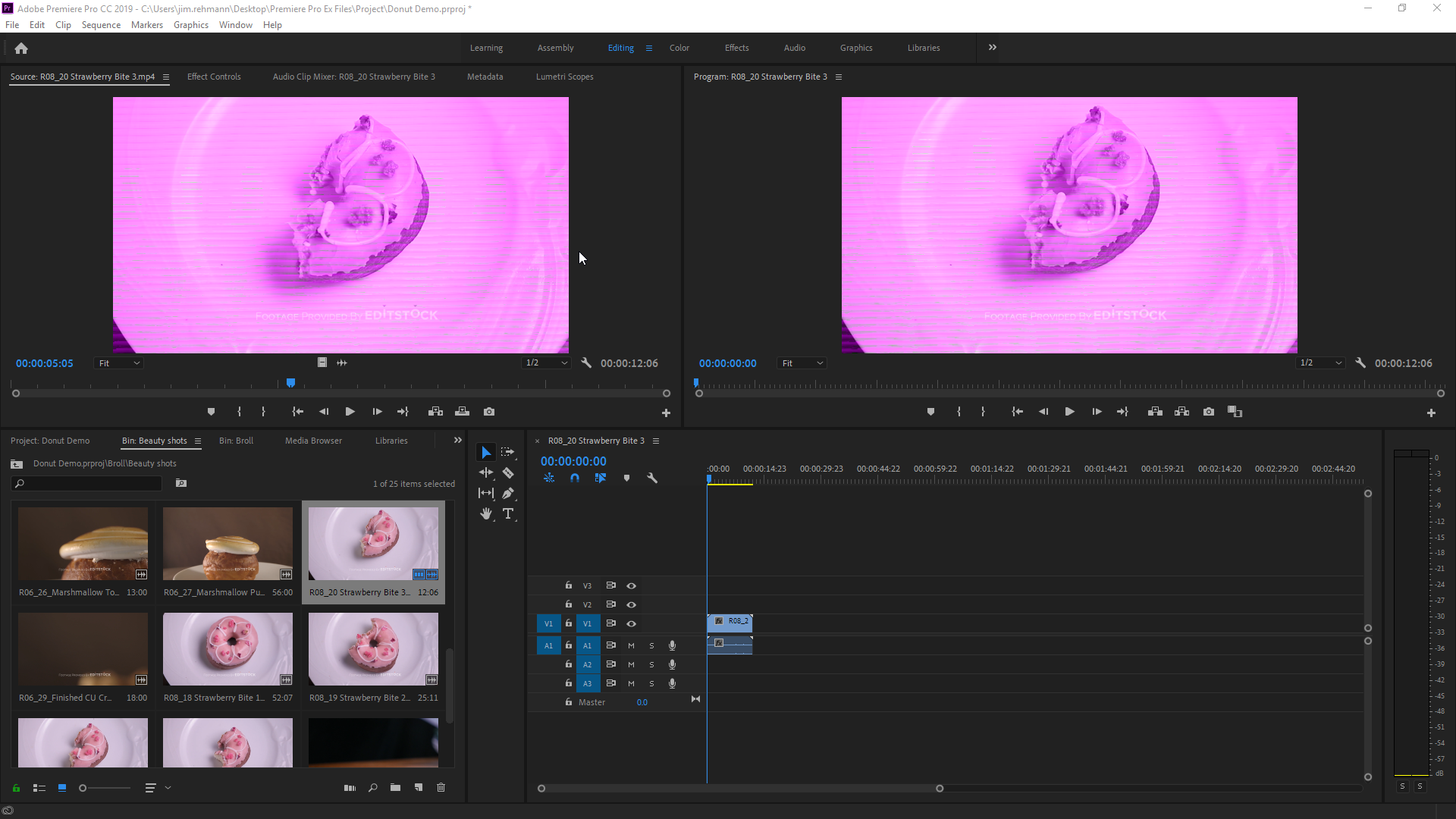The image size is (1456, 819).
Task: Choose the Pen tool
Action: [x=508, y=494]
